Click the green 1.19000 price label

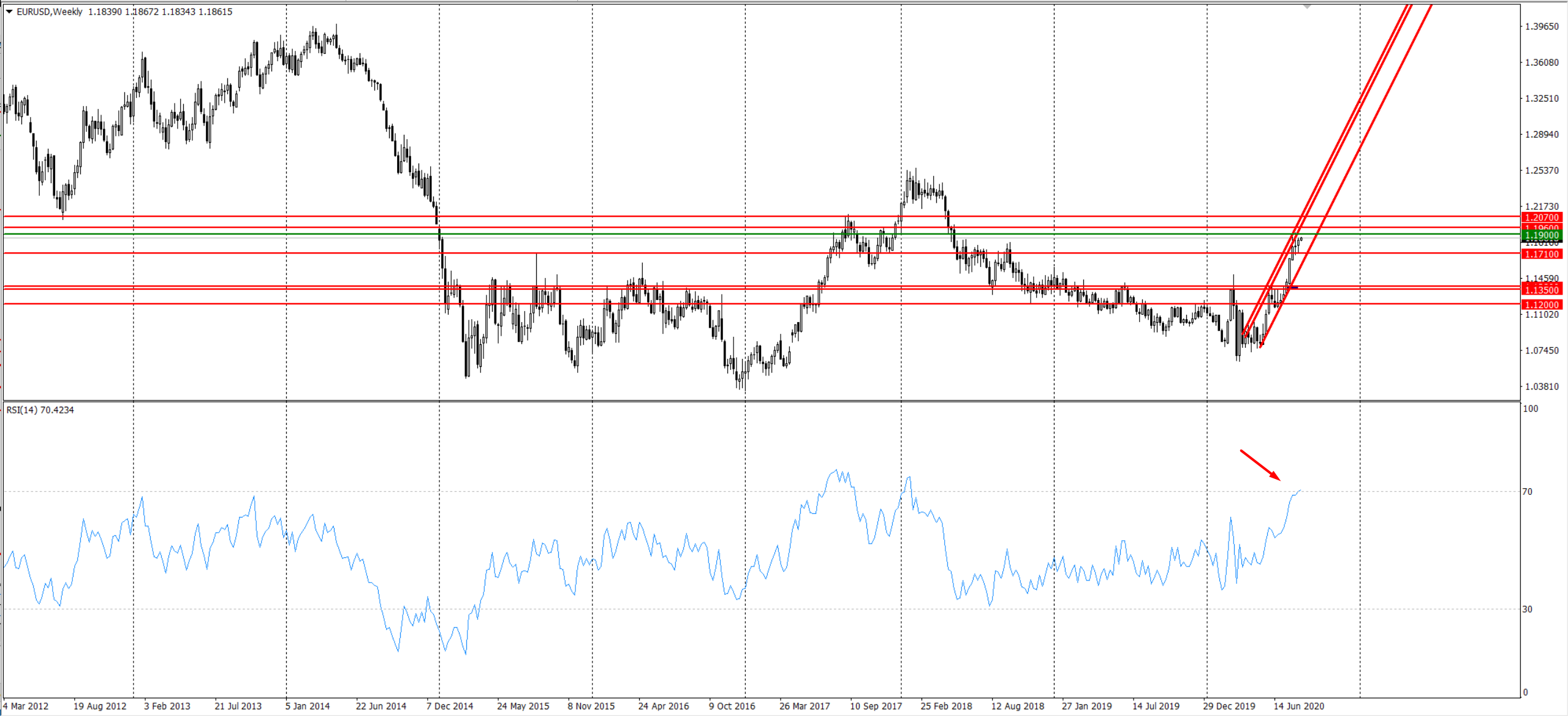coord(1542,235)
